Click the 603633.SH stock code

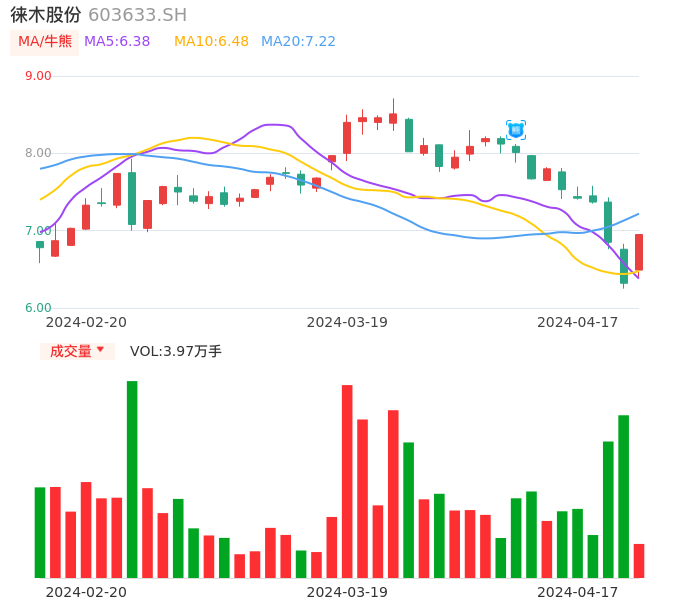coord(137,15)
